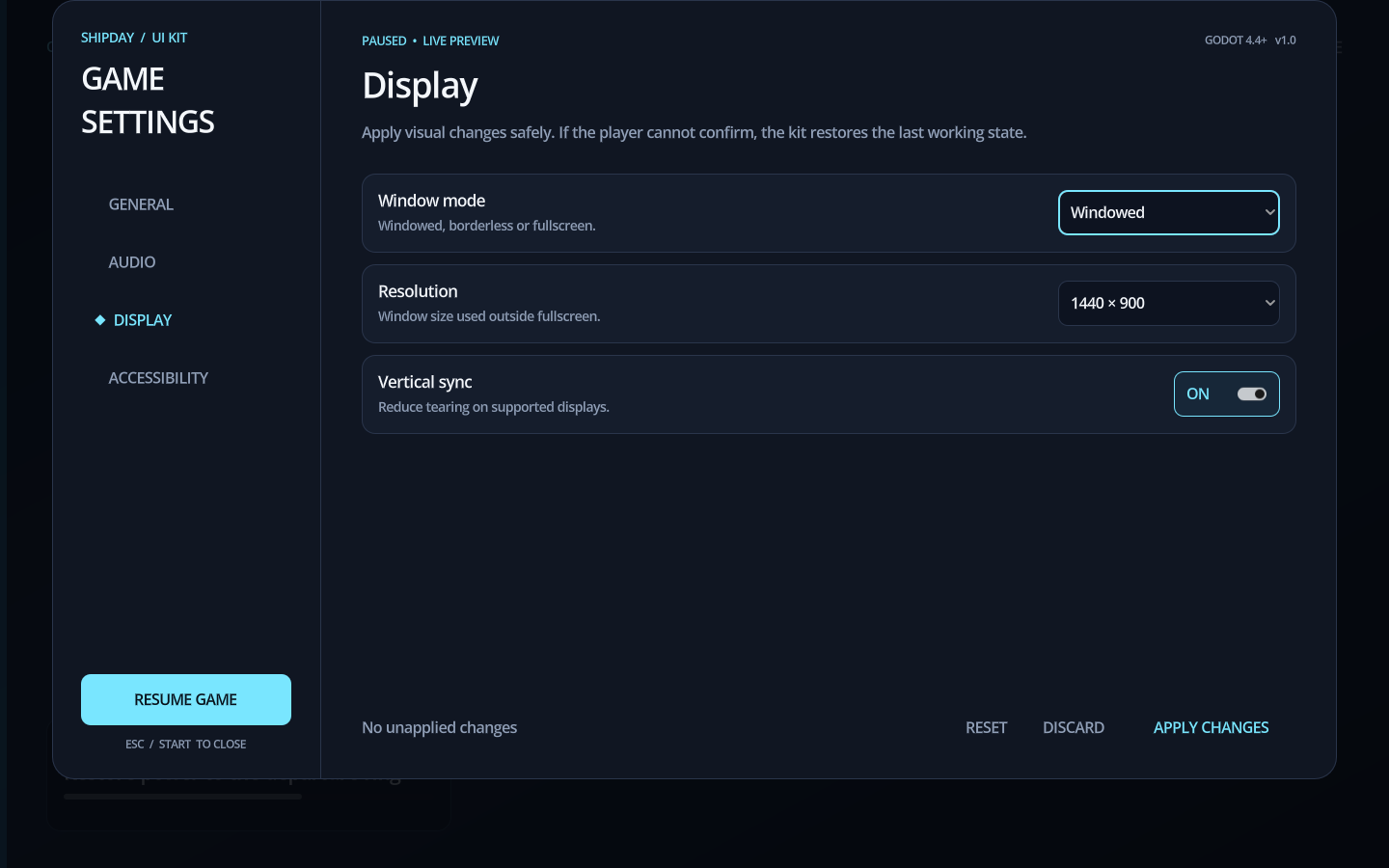Click 'Window size used outside fullscreen.' description
This screenshot has width=1389, height=868.
489,316
